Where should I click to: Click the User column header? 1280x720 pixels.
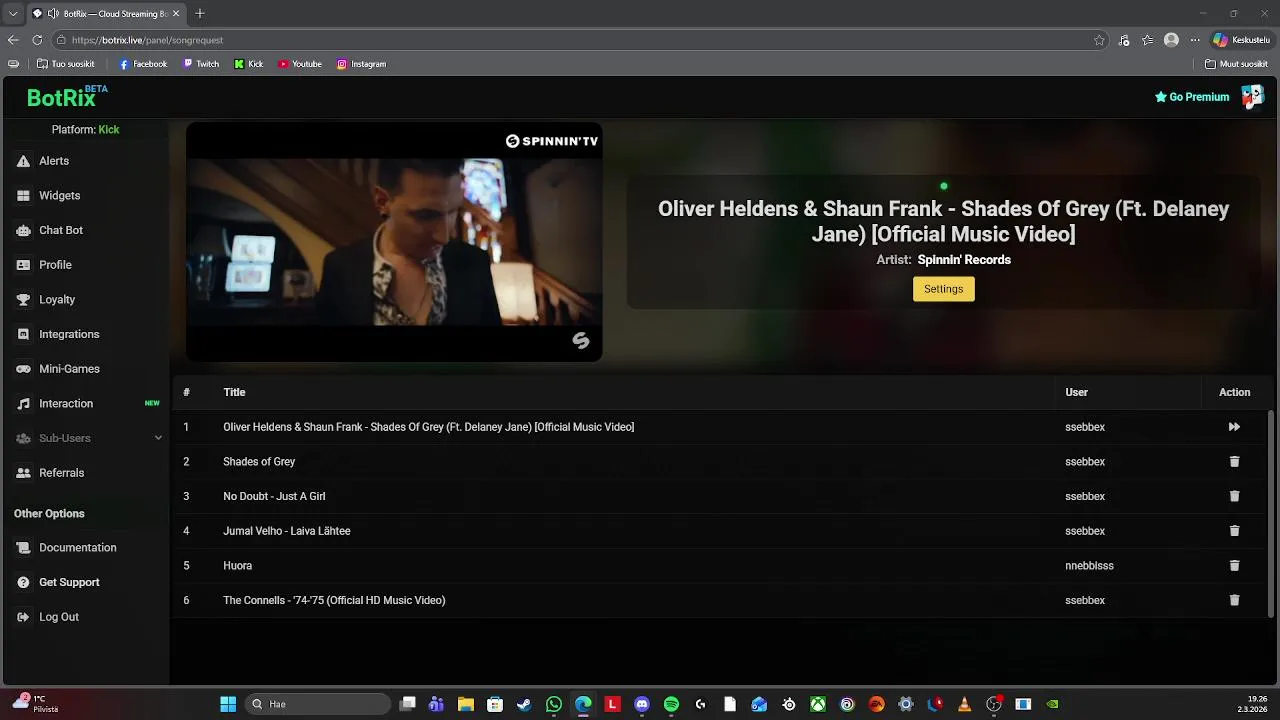point(1076,392)
